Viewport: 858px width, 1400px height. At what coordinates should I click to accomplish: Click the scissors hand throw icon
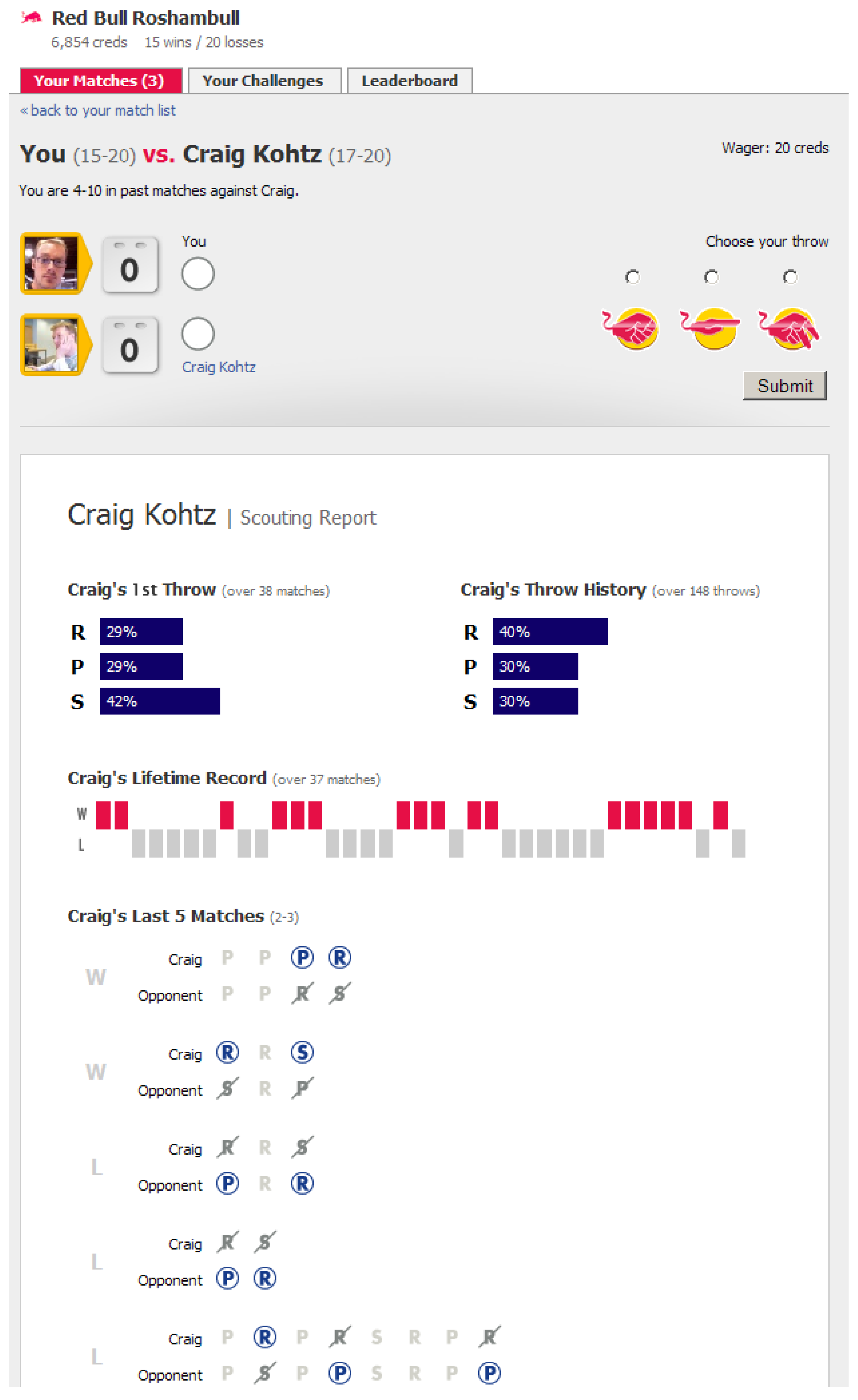pos(789,328)
